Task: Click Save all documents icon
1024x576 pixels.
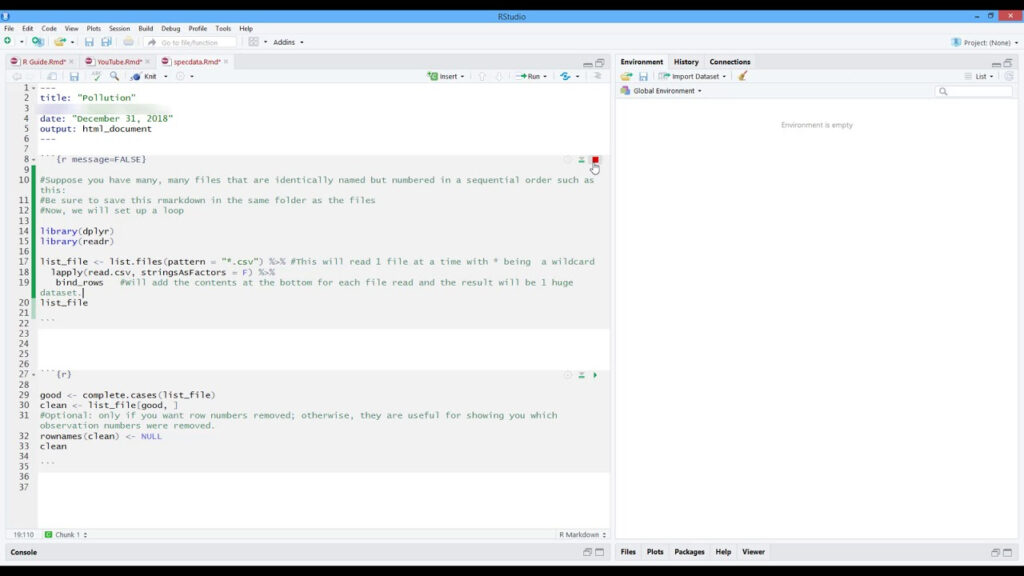Action: coord(106,42)
